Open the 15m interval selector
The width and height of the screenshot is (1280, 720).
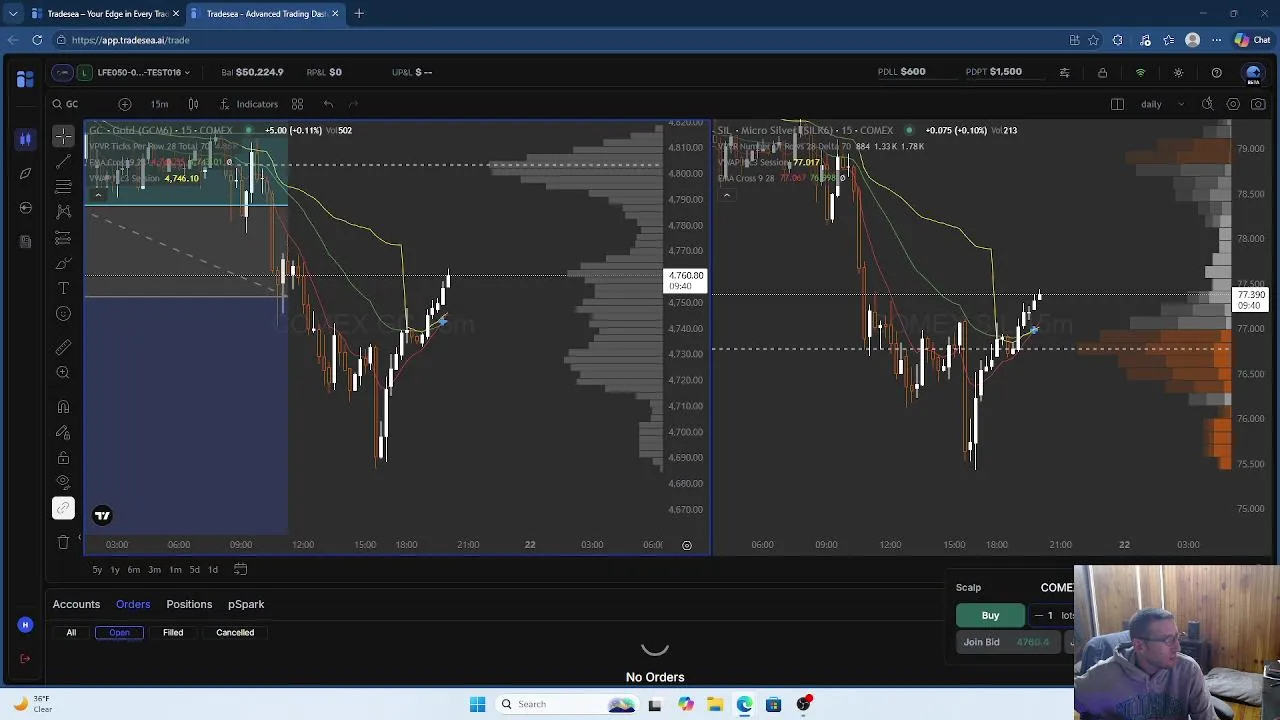[x=159, y=104]
